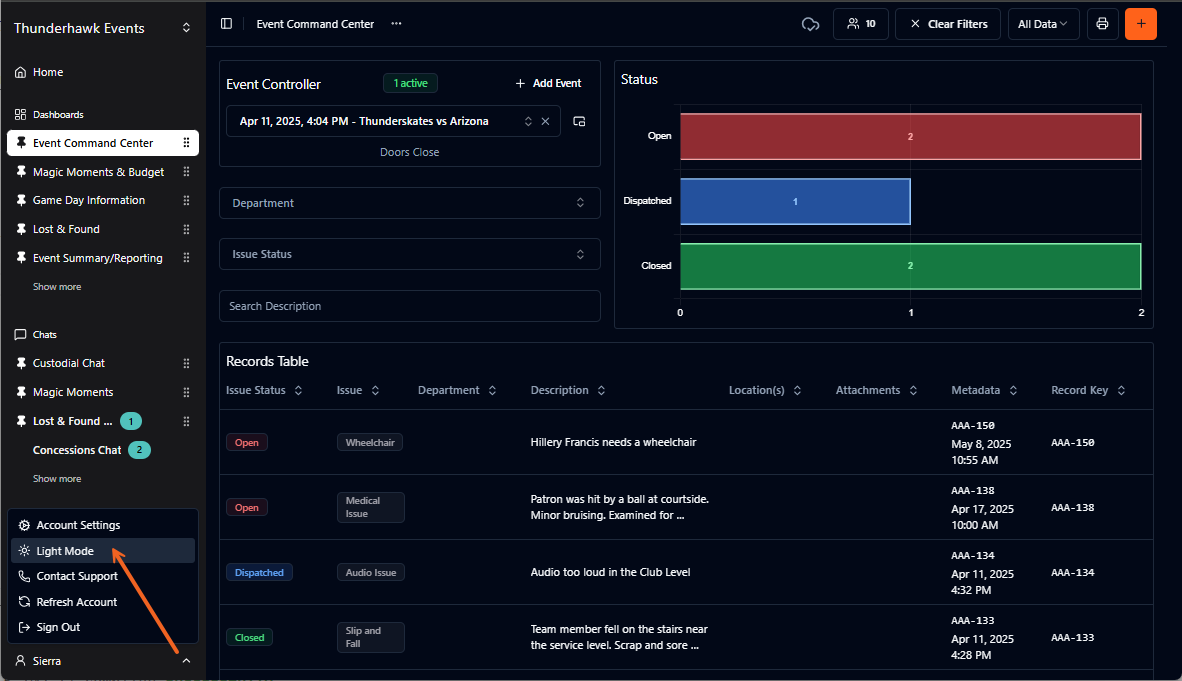Click the Search Description field
This screenshot has width=1182, height=681.
[409, 305]
